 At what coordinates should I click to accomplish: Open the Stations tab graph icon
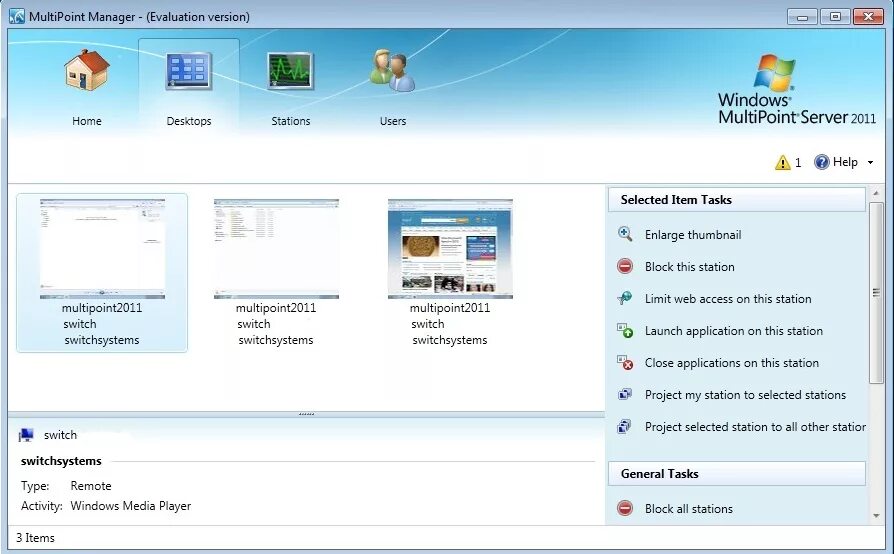(291, 71)
